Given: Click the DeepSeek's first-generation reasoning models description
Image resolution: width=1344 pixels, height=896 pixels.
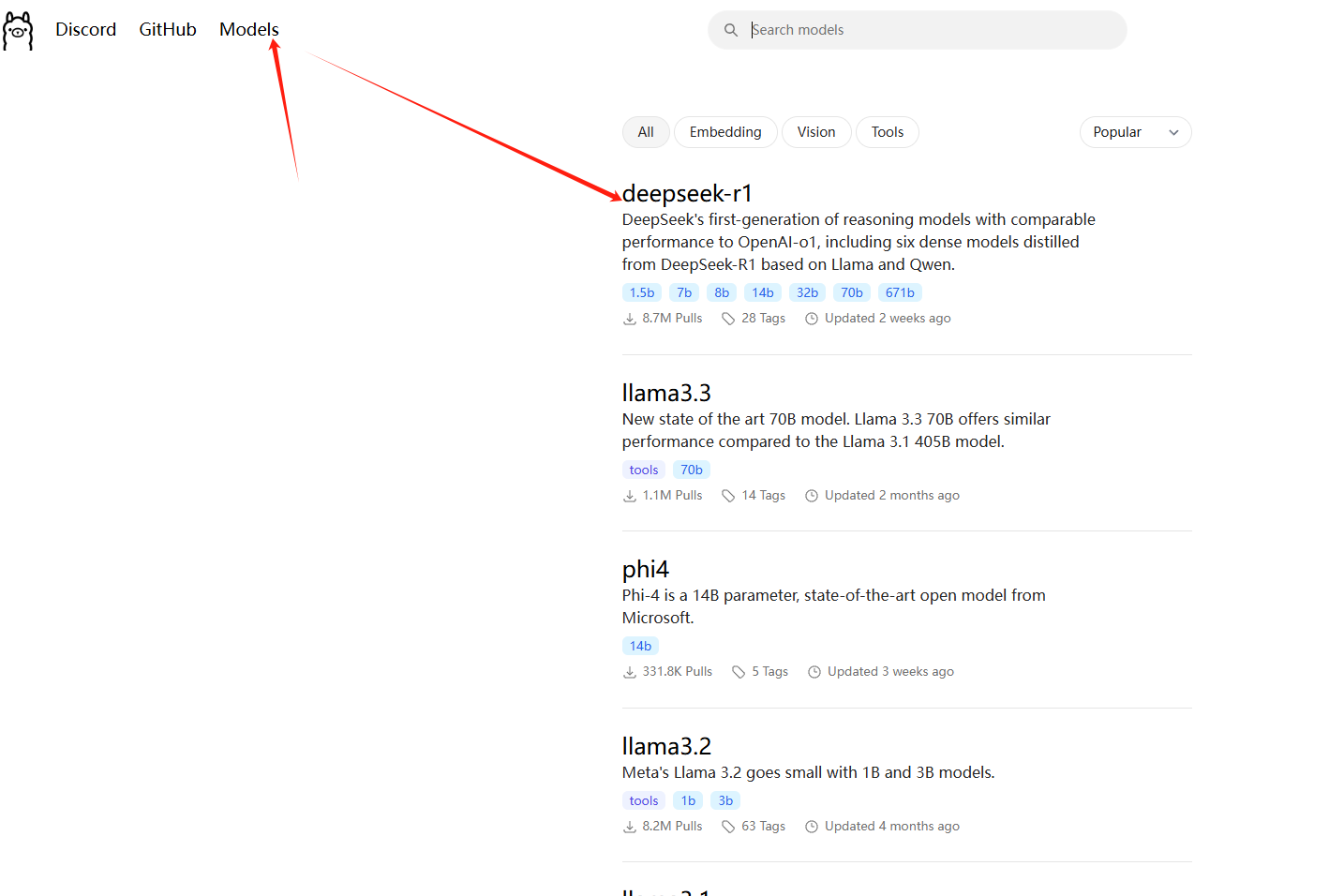Looking at the screenshot, I should [859, 242].
